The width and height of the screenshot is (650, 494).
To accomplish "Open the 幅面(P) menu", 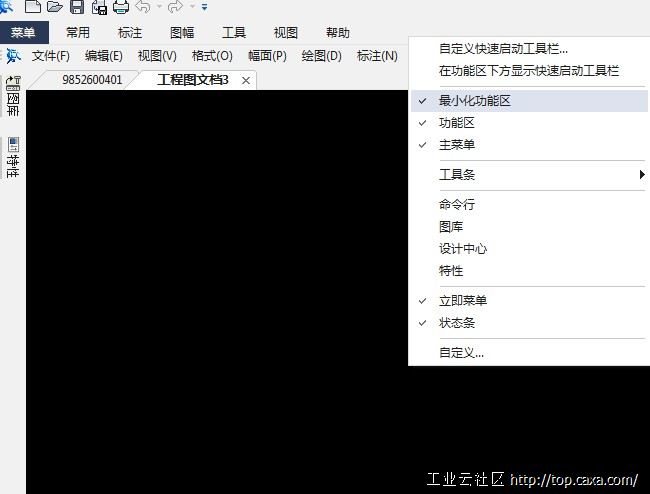I will point(267,56).
